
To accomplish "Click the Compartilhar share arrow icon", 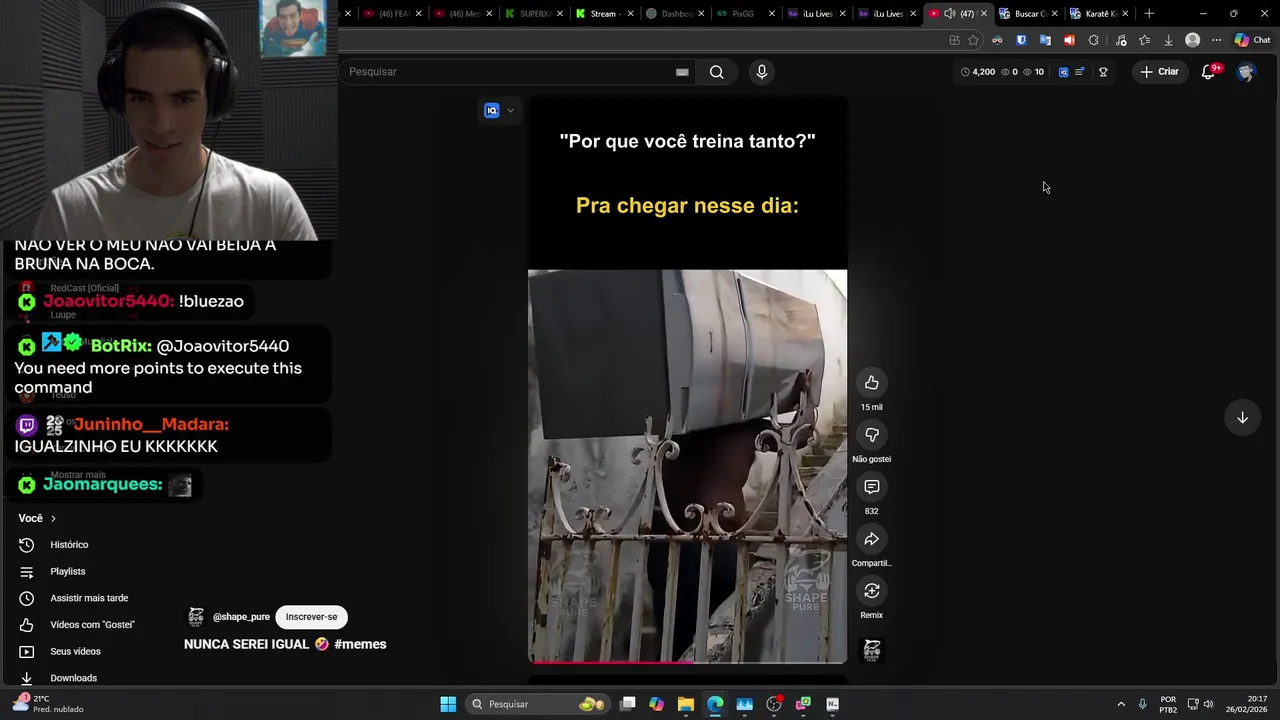I will pyautogui.click(x=872, y=539).
